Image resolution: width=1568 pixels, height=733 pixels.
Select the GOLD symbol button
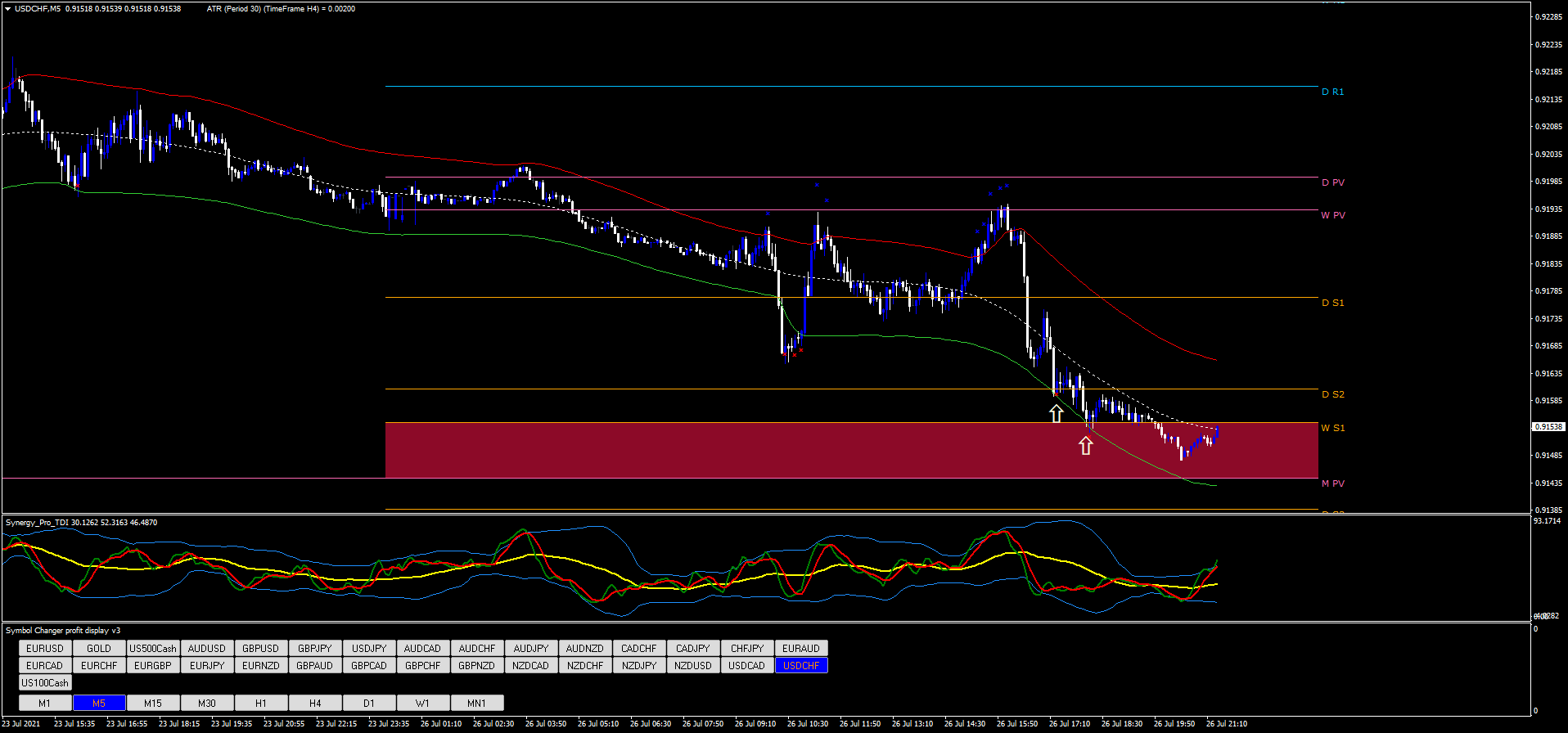[x=99, y=649]
